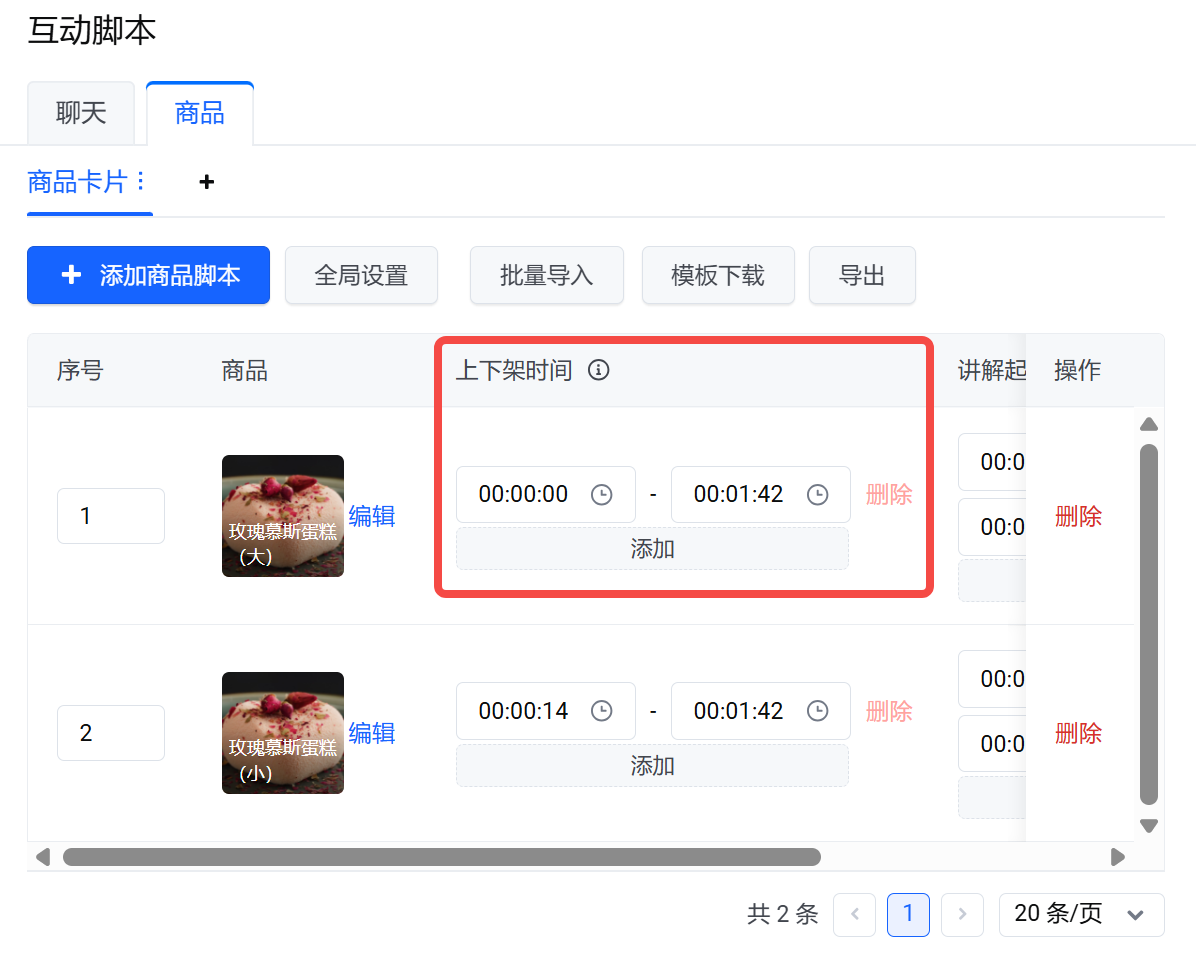Open the 20 条/页 page size dropdown
1196x960 pixels.
click(1082, 914)
